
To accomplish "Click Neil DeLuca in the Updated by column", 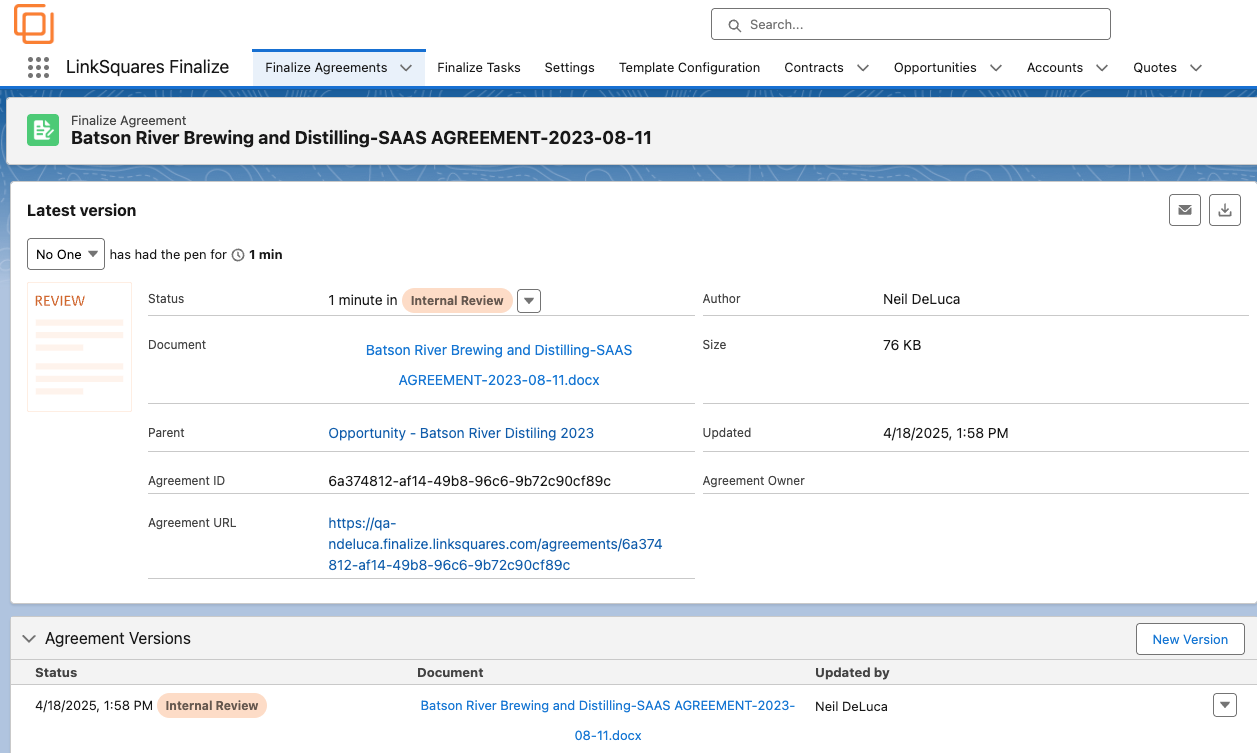I will click(x=851, y=706).
